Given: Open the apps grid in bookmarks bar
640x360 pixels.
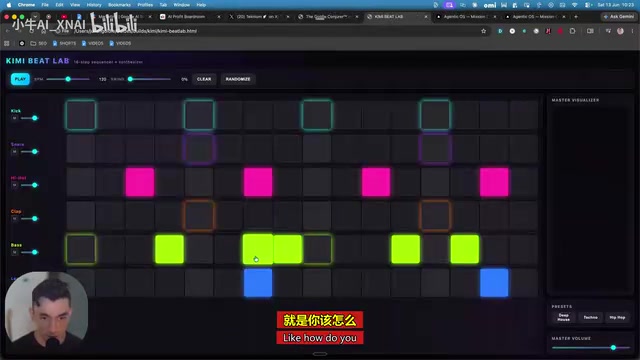Looking at the screenshot, I should click(7, 43).
